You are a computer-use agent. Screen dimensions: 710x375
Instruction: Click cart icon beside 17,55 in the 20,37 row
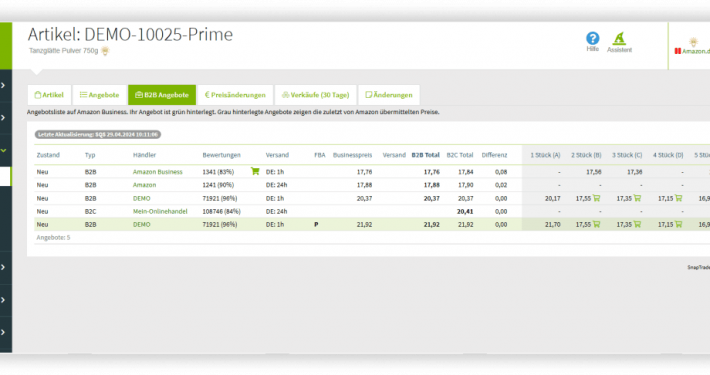[x=596, y=198]
